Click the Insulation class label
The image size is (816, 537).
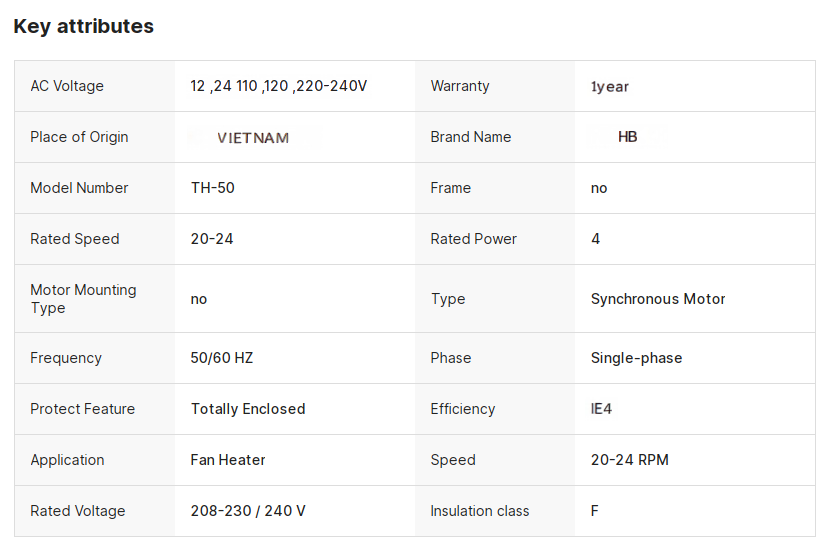[x=480, y=511]
